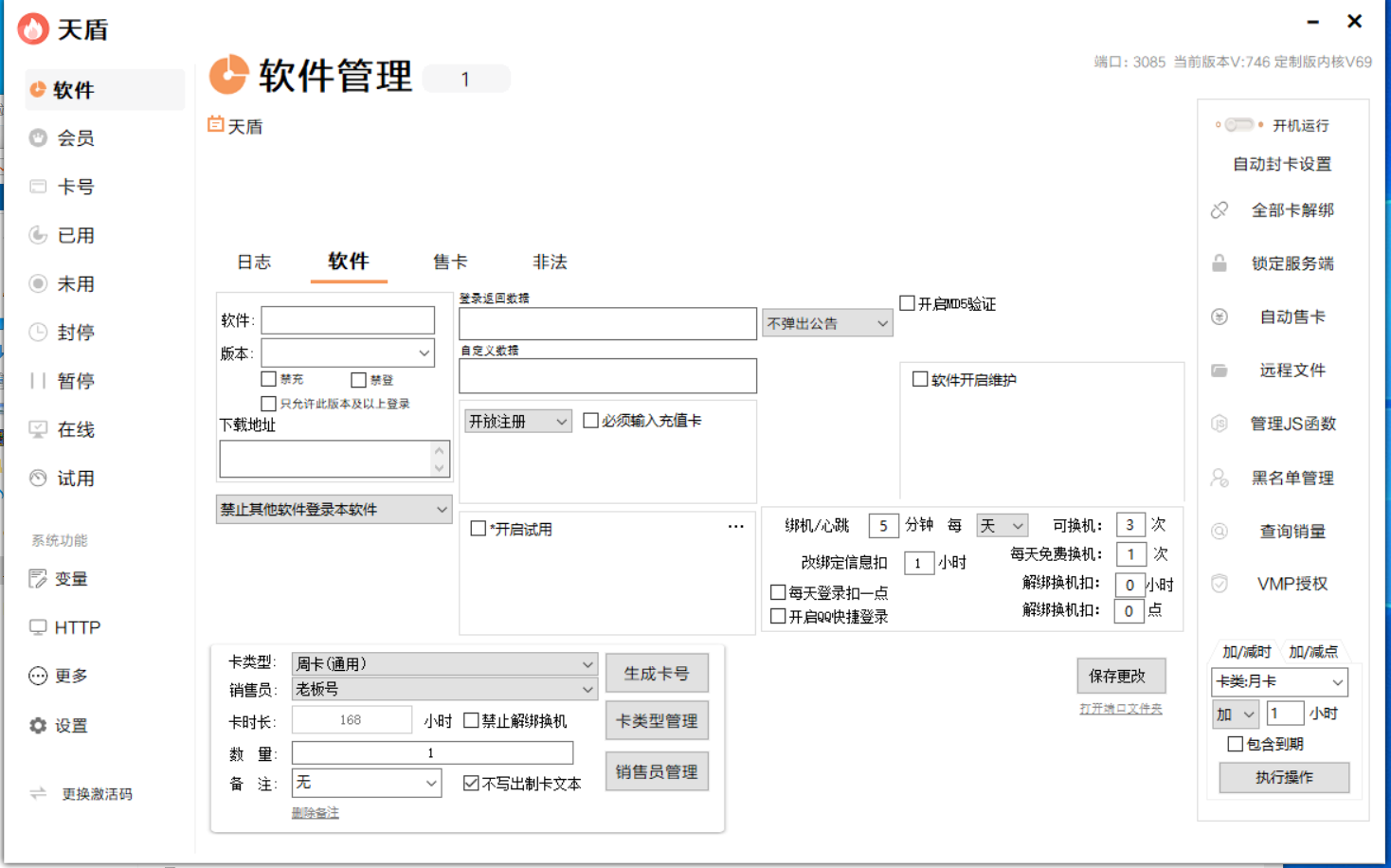Enable 开启MD5验证 checkbox

click(x=908, y=303)
